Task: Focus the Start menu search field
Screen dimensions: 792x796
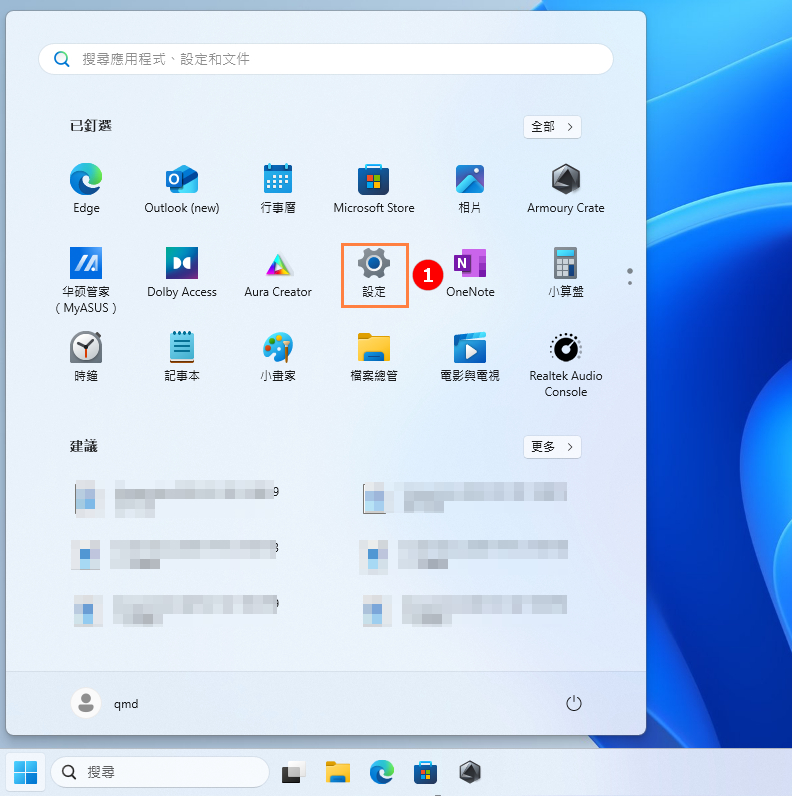Action: [326, 59]
